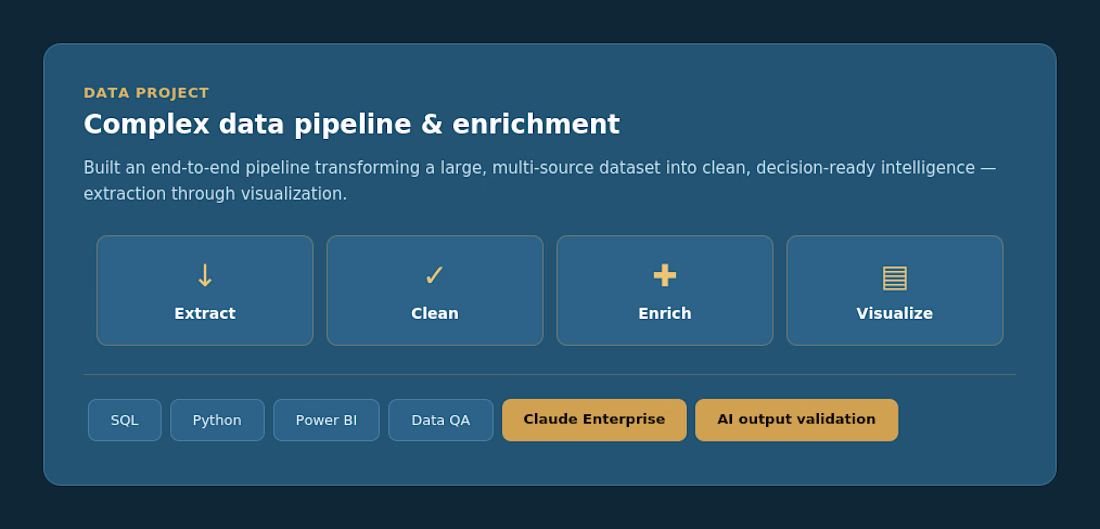Select the Clean step label
Image resolution: width=1100 pixels, height=529 pixels.
click(435, 314)
